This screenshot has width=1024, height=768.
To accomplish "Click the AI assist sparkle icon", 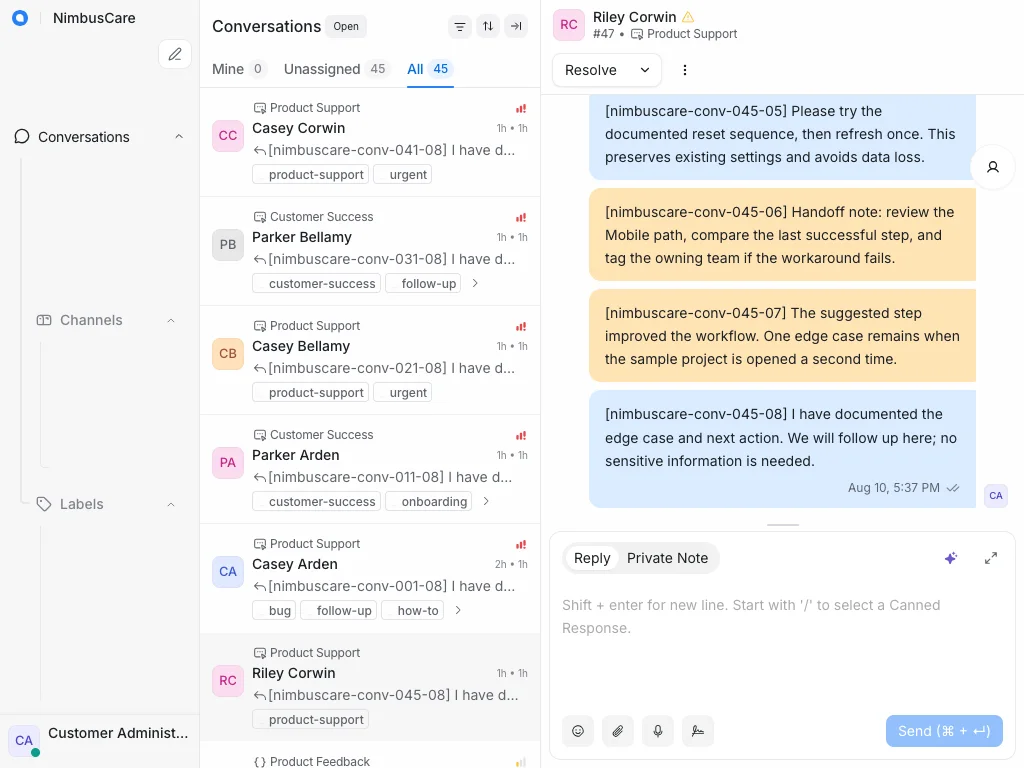I will (x=951, y=558).
